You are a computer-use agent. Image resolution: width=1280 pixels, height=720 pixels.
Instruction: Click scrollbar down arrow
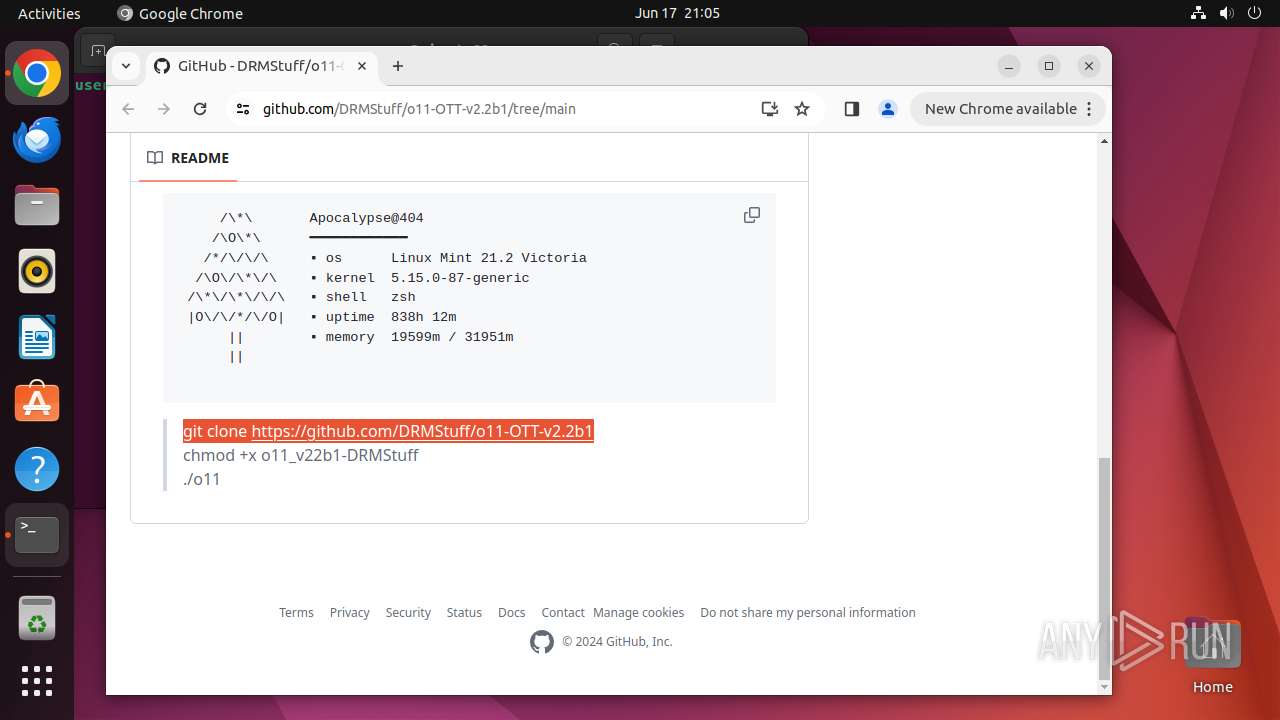[1104, 687]
